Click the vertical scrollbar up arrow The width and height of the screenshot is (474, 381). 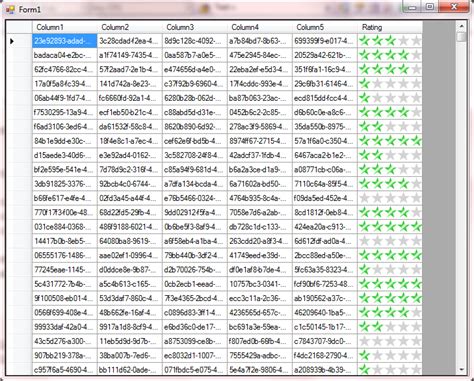pos(462,26)
